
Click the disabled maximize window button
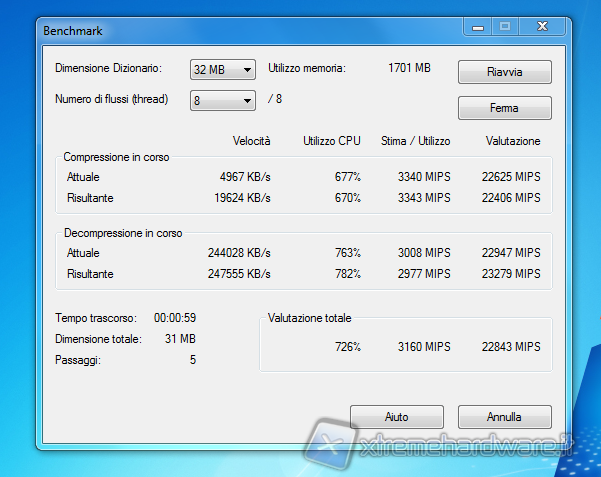click(505, 27)
